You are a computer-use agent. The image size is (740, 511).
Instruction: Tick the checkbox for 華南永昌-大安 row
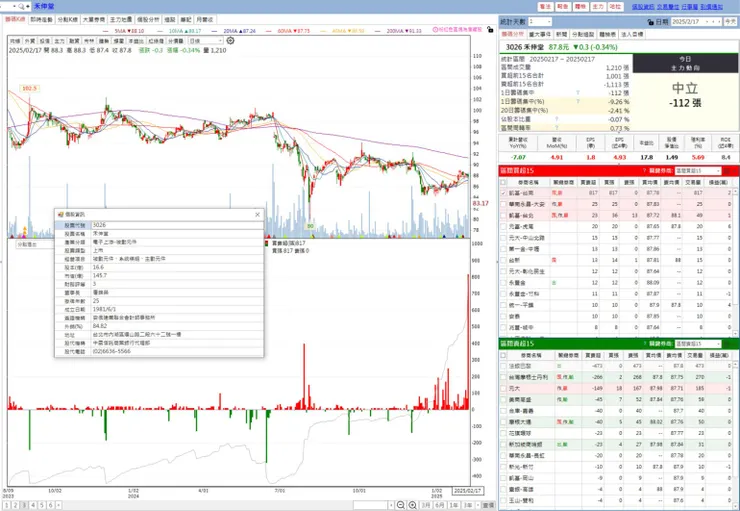[x=504, y=204]
